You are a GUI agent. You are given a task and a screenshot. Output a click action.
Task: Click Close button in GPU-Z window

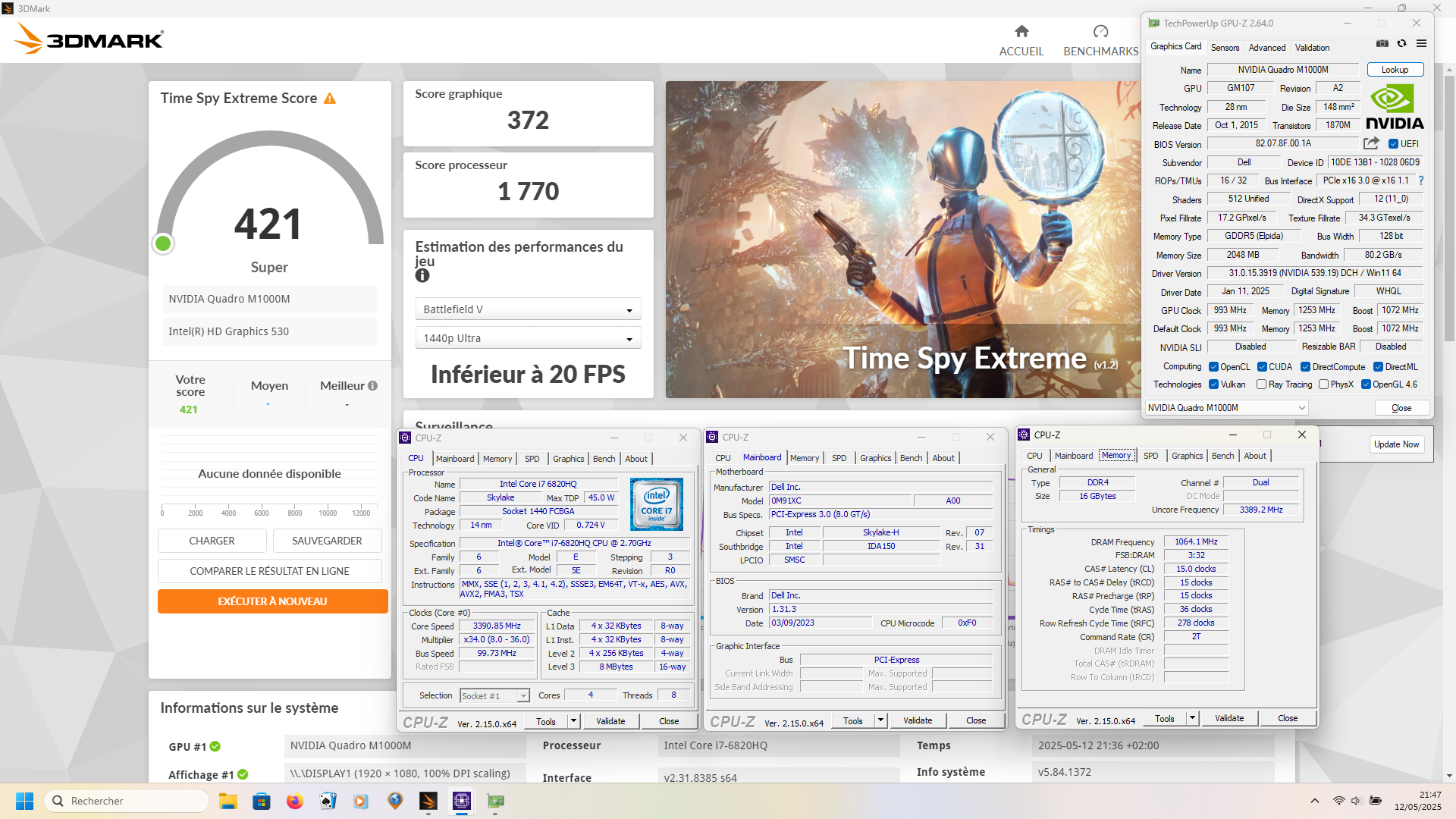point(1401,408)
